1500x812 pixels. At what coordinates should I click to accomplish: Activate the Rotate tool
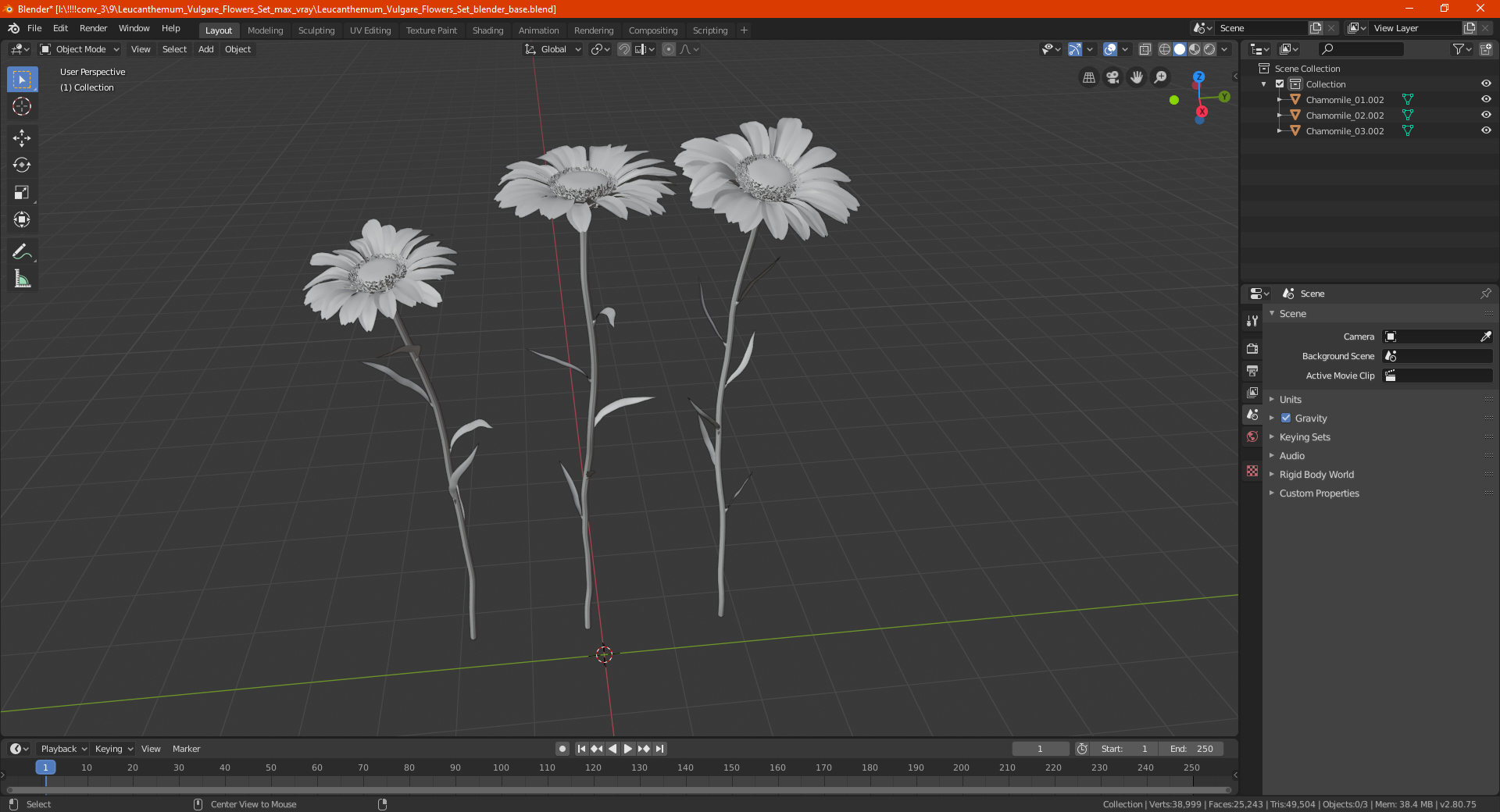(x=22, y=166)
